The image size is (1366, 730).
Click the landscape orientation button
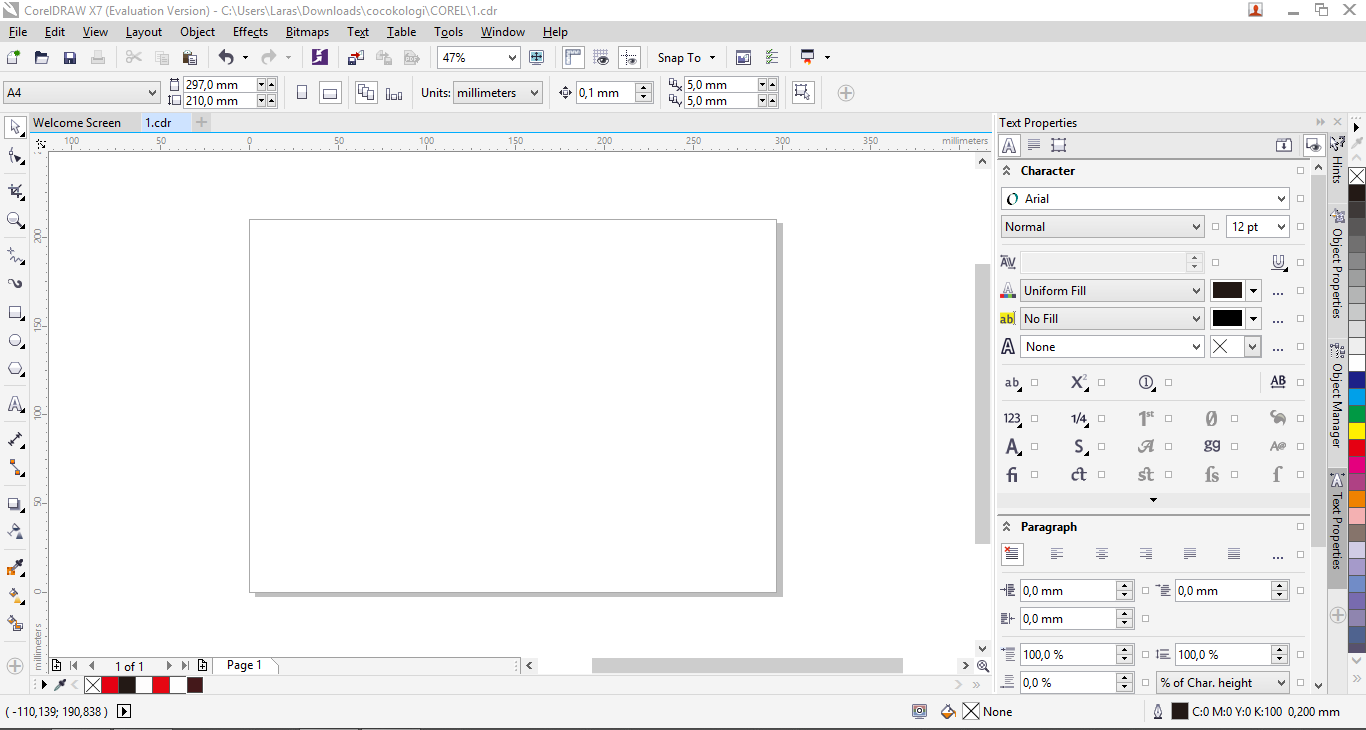click(329, 92)
